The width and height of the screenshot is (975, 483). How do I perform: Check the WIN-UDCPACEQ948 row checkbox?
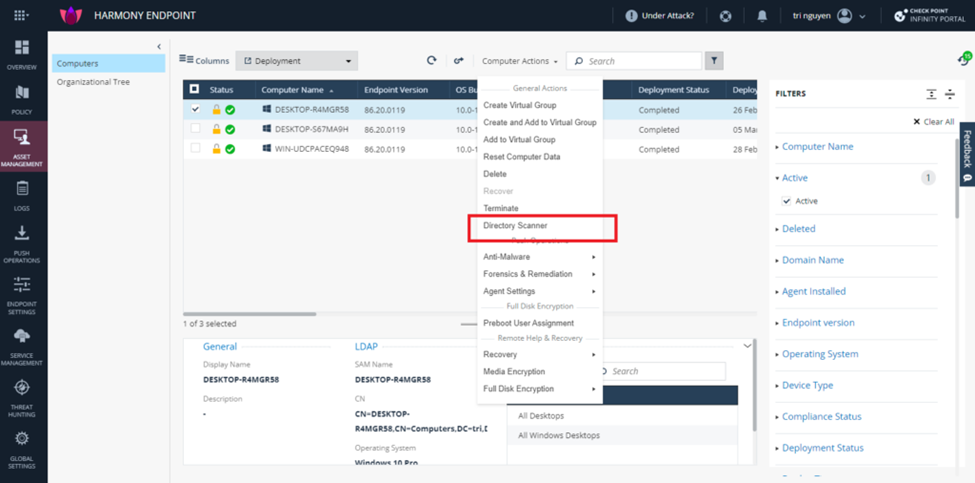(x=195, y=149)
